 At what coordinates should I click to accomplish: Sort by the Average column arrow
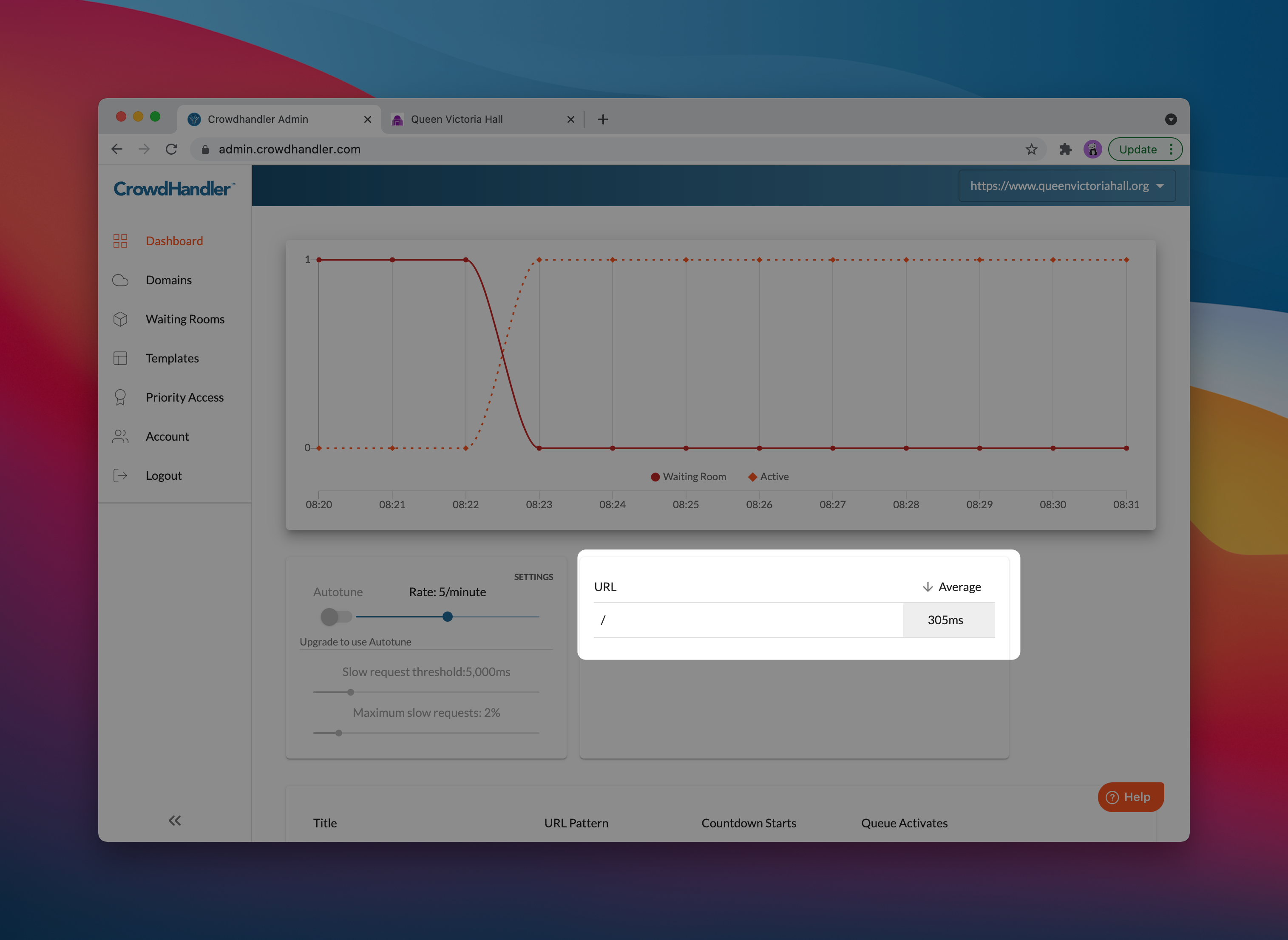point(928,586)
